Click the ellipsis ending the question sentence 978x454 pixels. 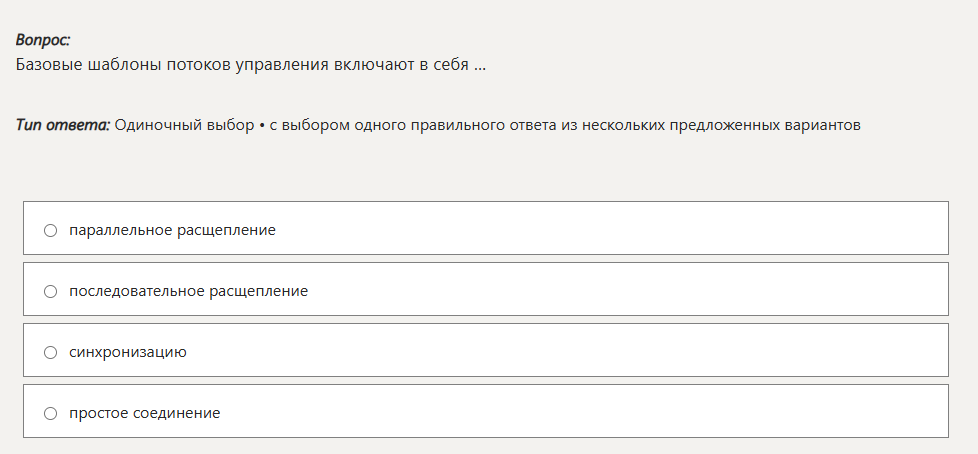[x=480, y=66]
